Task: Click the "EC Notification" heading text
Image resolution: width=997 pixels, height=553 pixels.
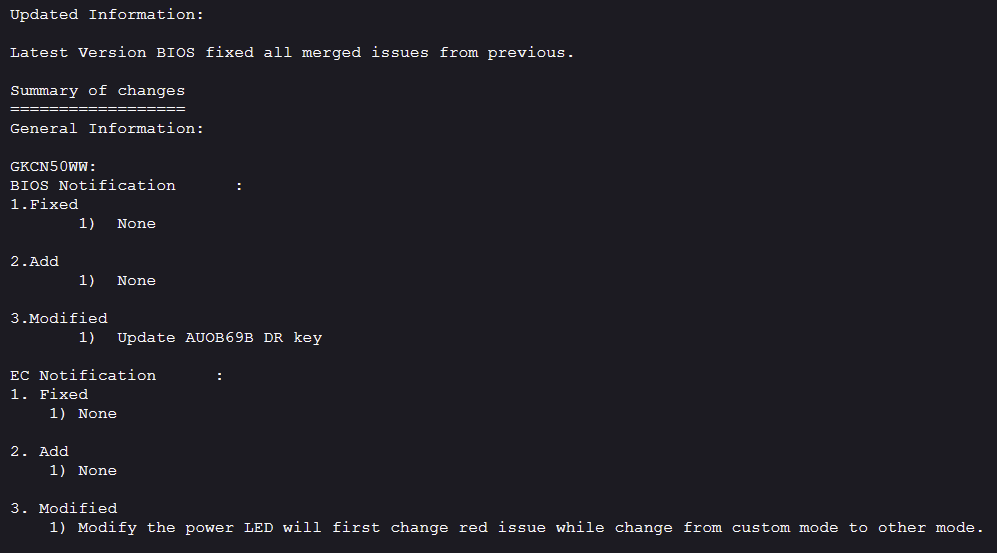Action: pyautogui.click(x=83, y=375)
